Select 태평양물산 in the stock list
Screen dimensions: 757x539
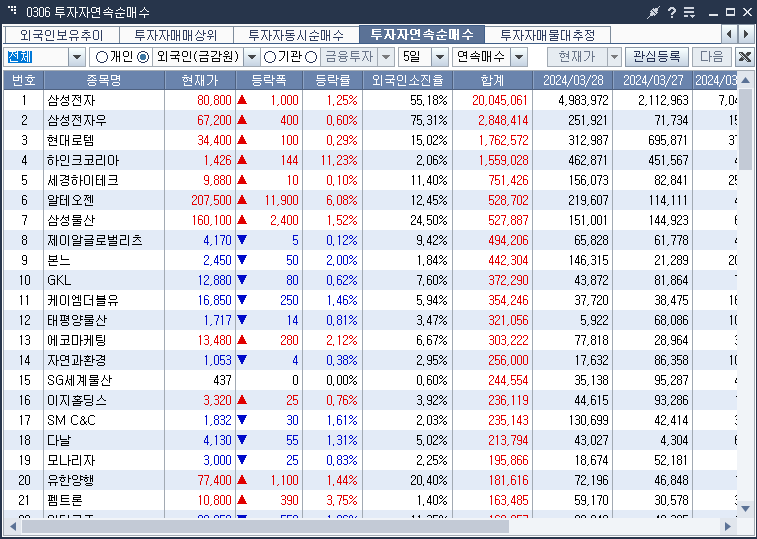(x=77, y=321)
